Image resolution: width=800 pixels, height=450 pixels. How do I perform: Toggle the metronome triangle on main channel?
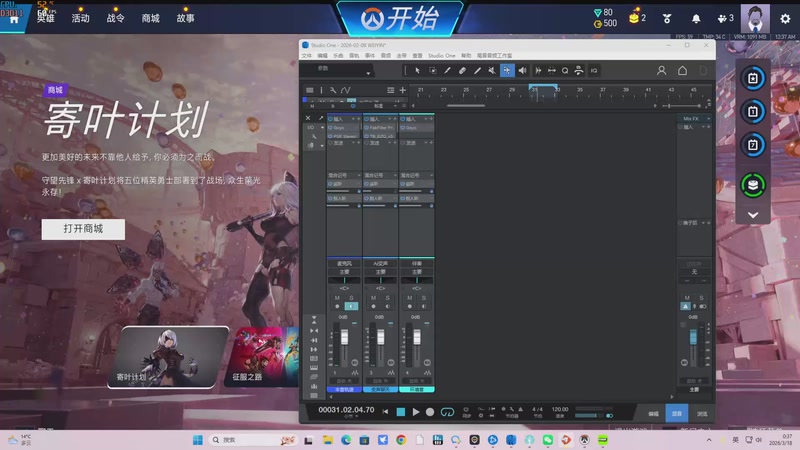(x=685, y=306)
